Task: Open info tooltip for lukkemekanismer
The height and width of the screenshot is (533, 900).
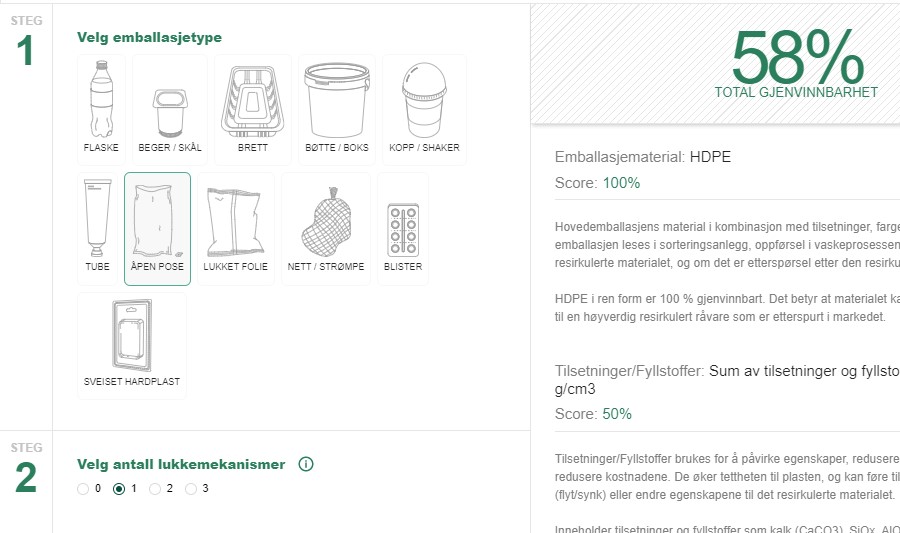Action: pos(306,464)
